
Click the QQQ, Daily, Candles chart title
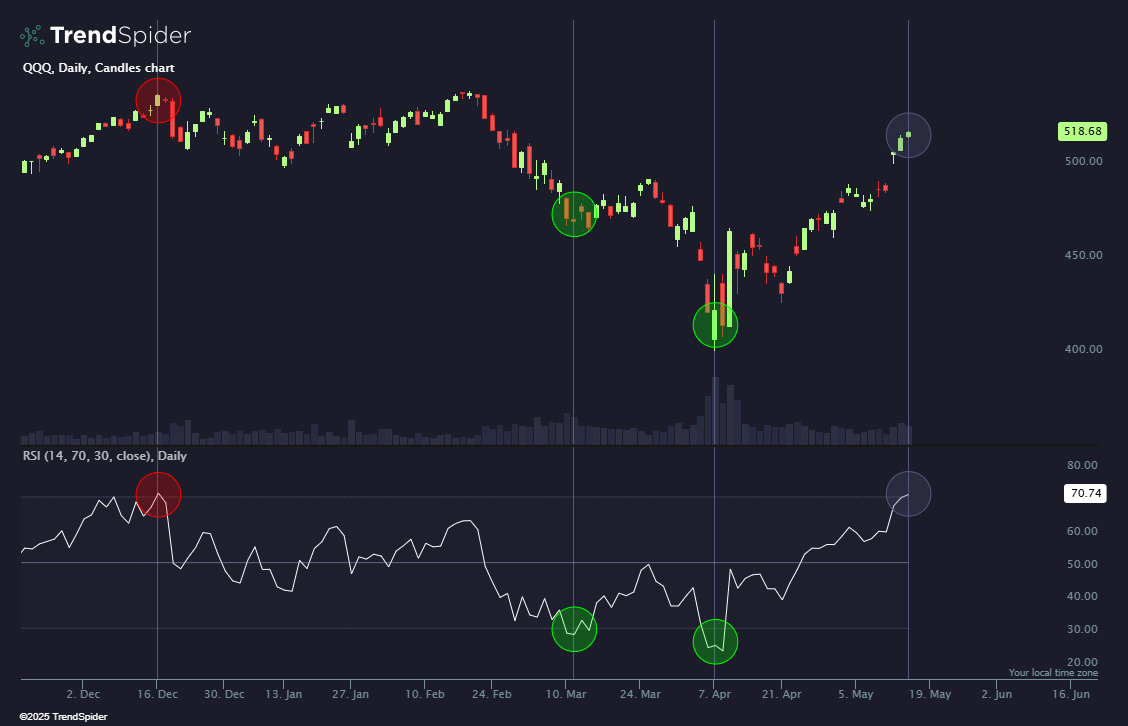pyautogui.click(x=99, y=68)
